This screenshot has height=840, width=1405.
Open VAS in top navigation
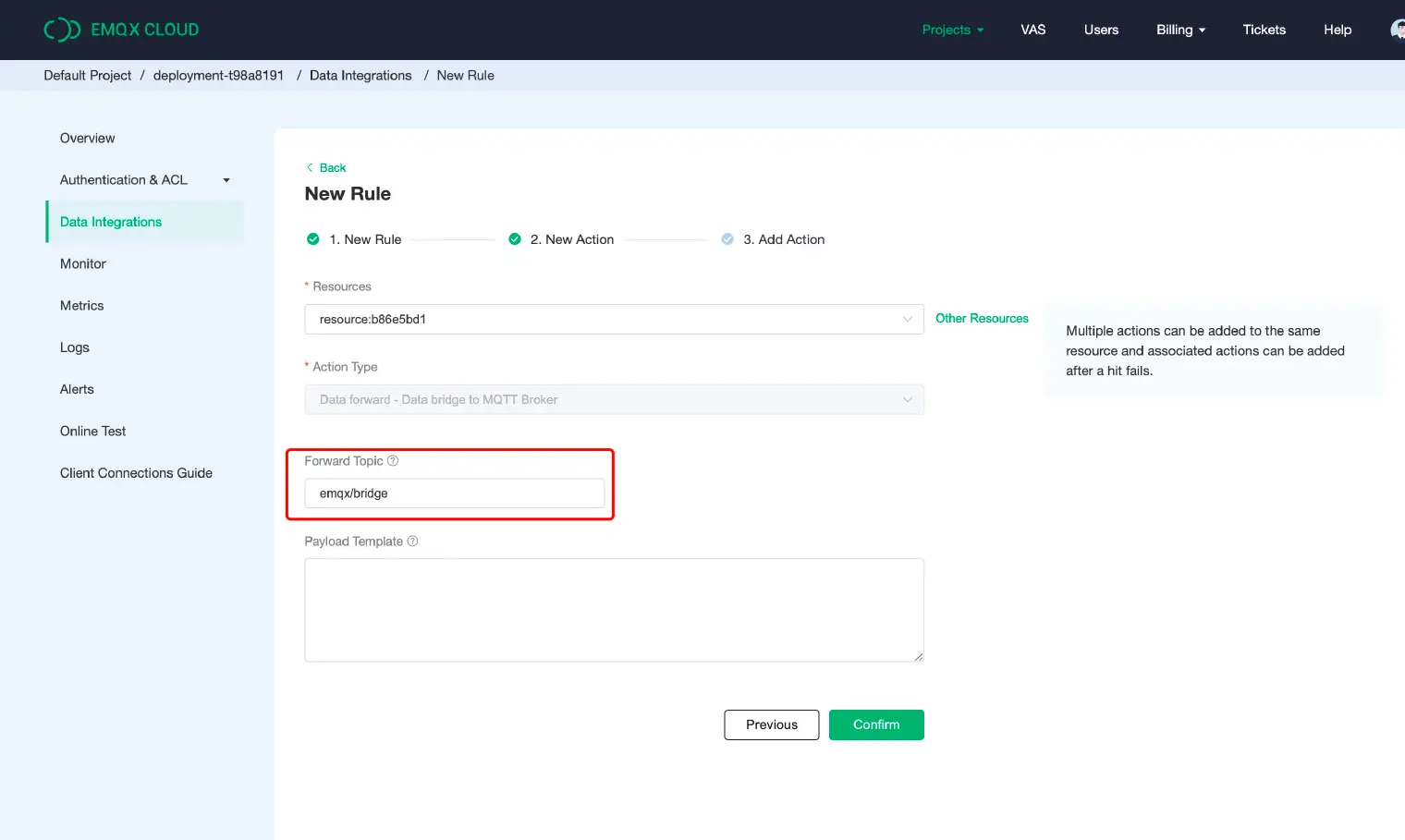pyautogui.click(x=1033, y=30)
